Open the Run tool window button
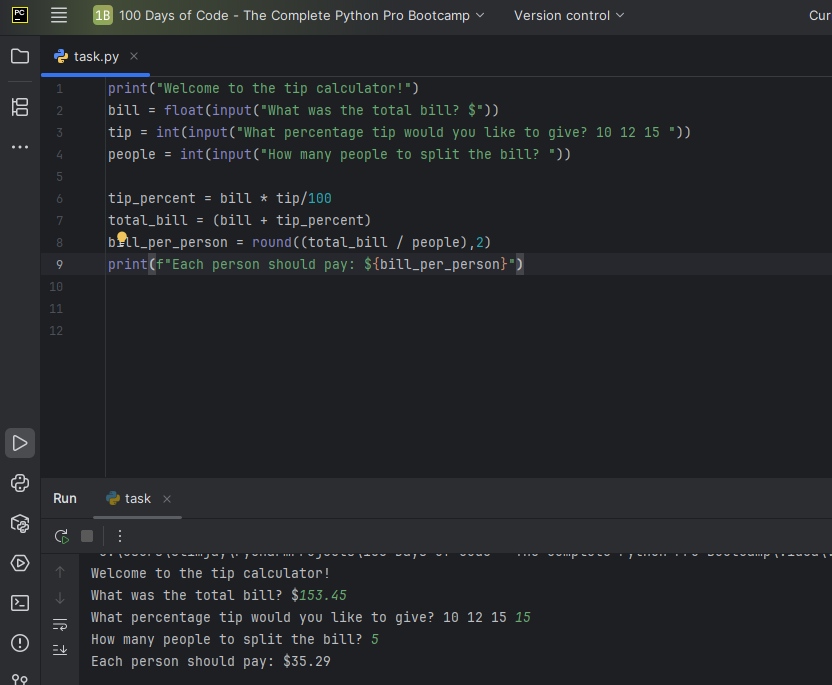This screenshot has height=685, width=832. 20,443
